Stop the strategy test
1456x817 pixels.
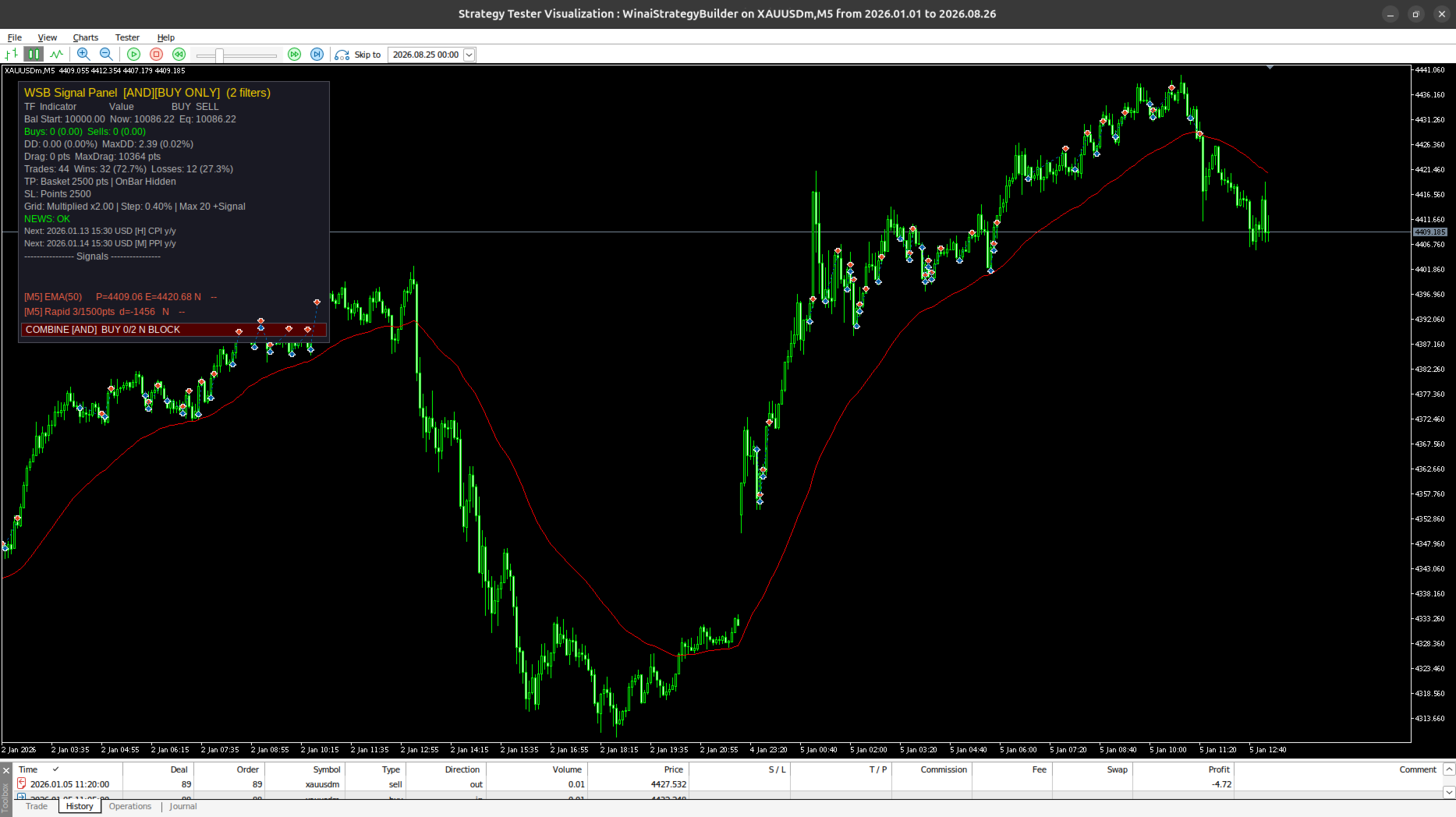tap(156, 54)
